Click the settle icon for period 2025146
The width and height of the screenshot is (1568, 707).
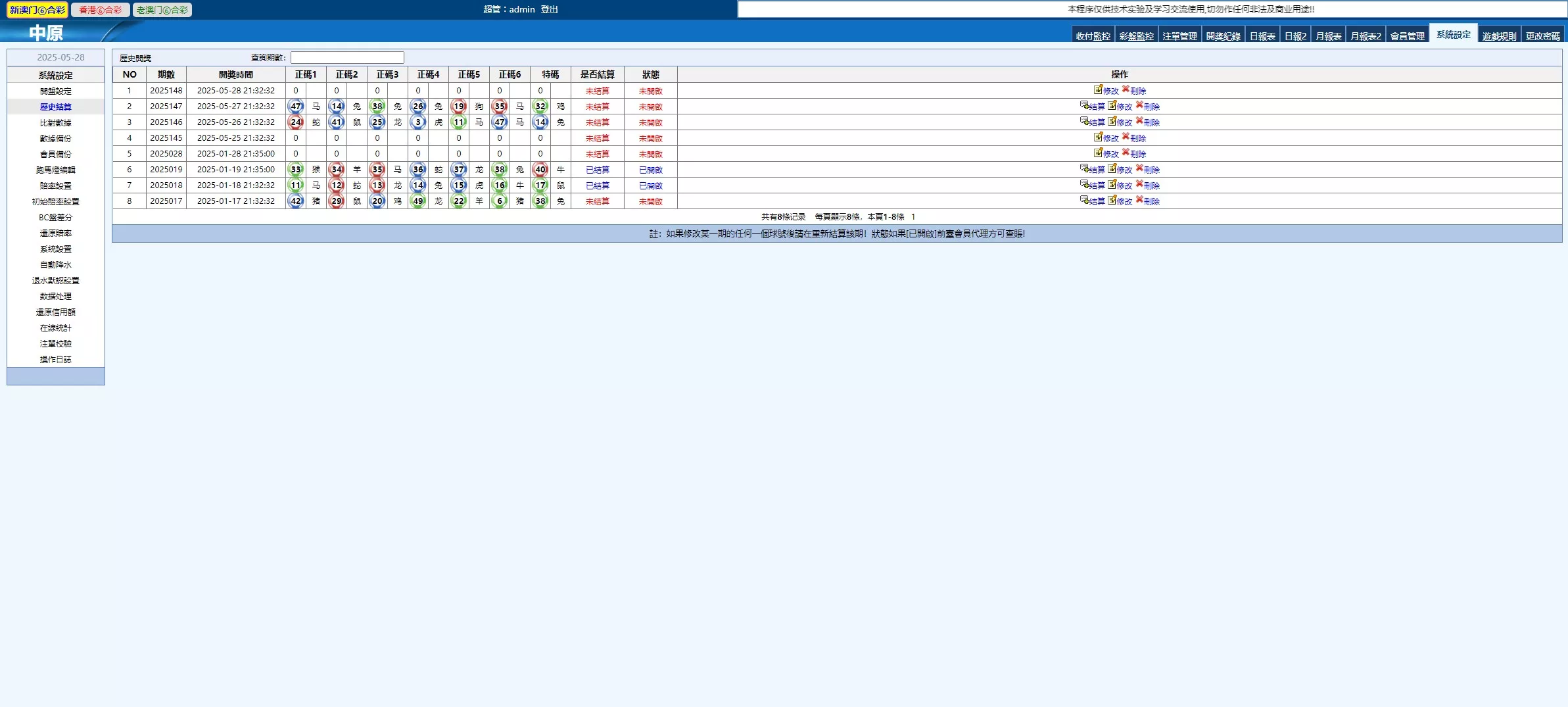pyautogui.click(x=1084, y=121)
